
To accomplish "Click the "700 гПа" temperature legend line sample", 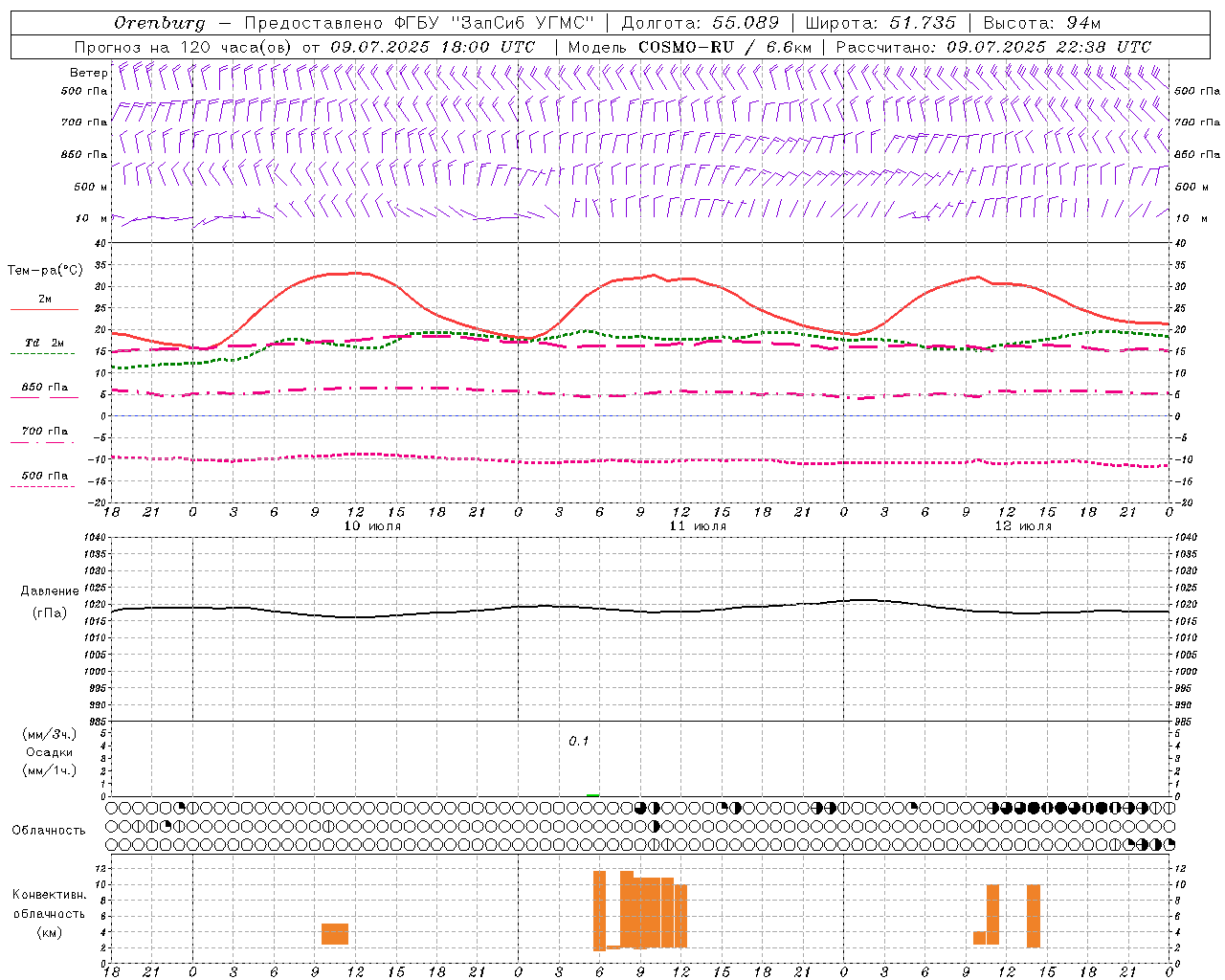I will (42, 442).
